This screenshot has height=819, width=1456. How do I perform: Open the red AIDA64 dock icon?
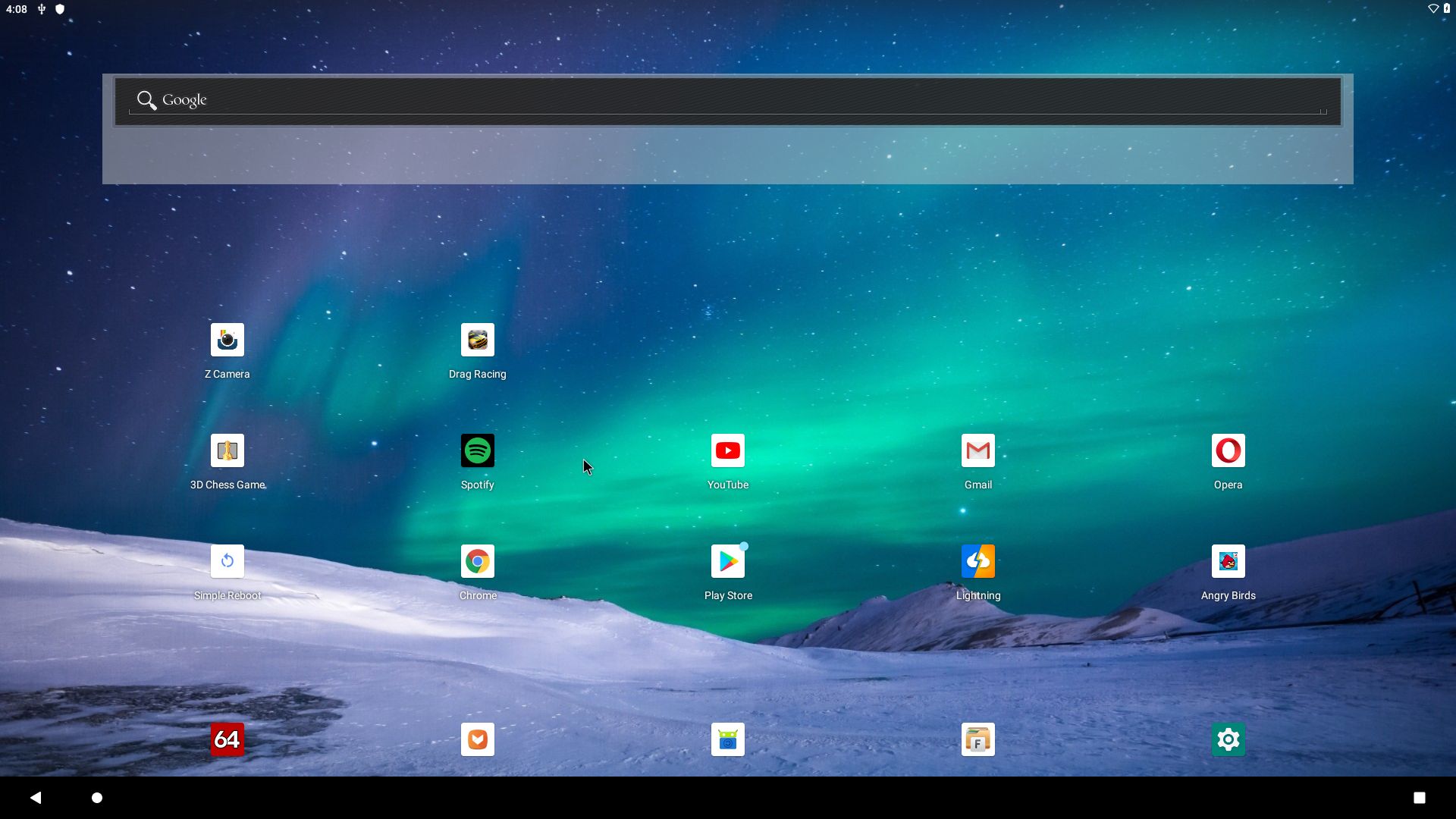pos(227,739)
